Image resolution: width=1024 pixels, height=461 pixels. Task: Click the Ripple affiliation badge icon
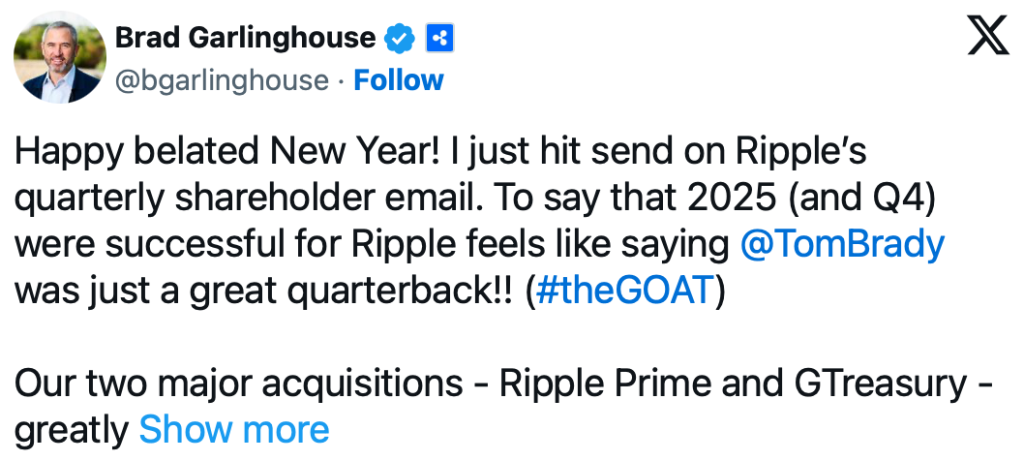(x=439, y=39)
